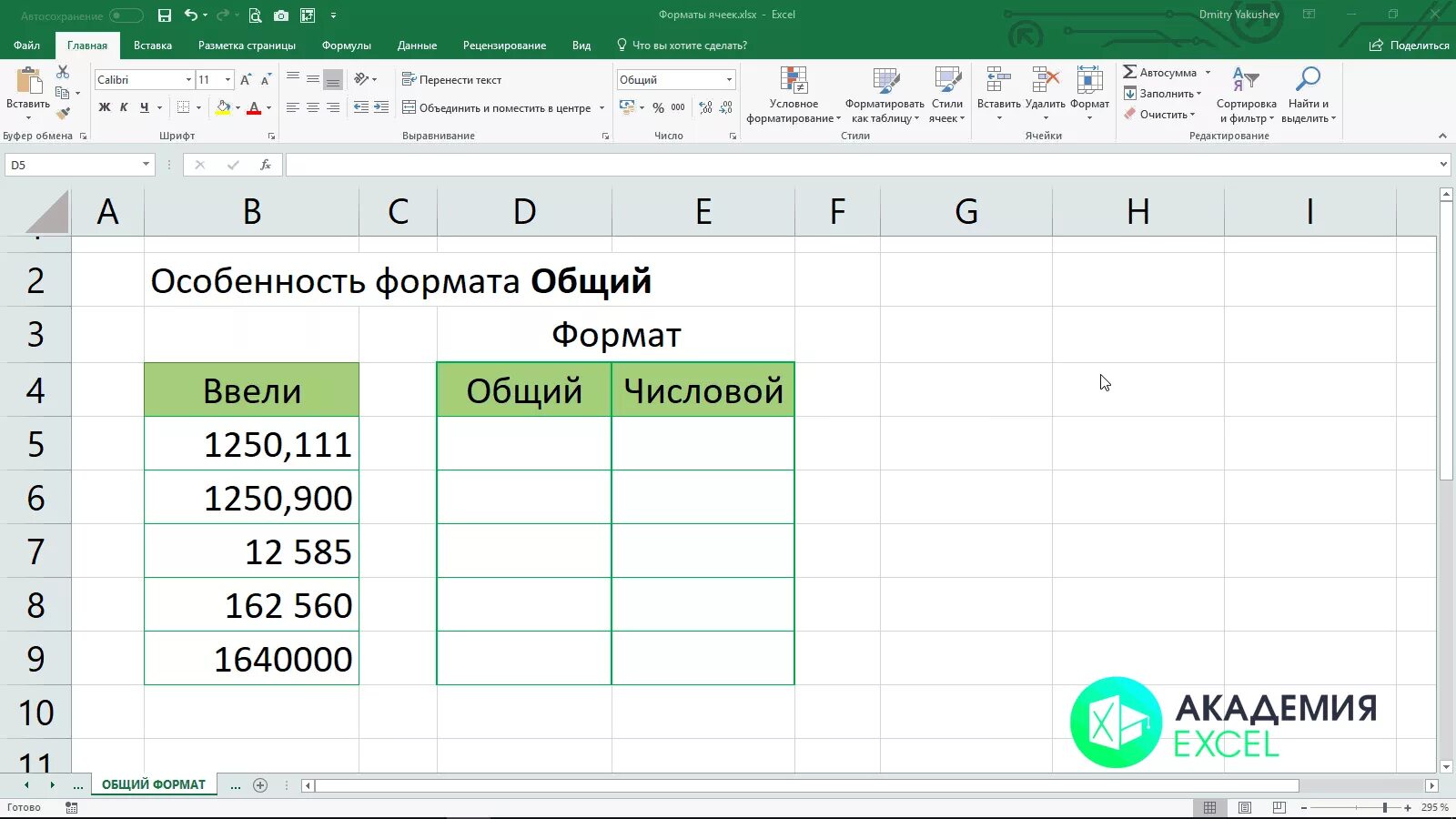The image size is (1456, 819).
Task: Click the Очистить clear button
Action: [x=1158, y=115]
